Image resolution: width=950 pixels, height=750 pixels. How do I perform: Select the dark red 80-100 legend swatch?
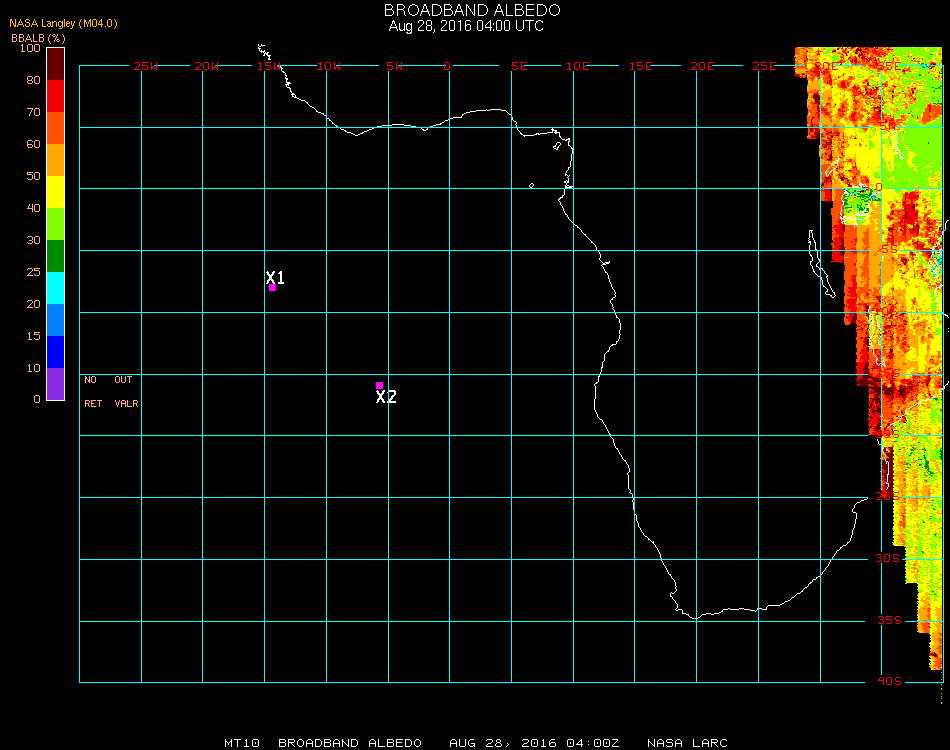pyautogui.click(x=55, y=64)
